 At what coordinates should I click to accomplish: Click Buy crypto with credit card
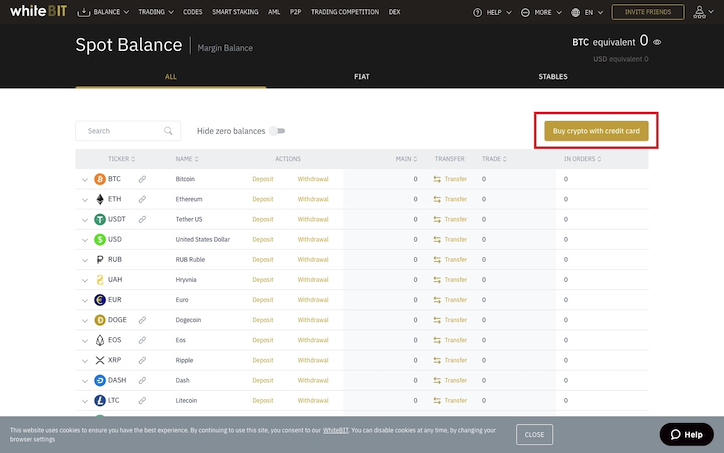click(596, 131)
